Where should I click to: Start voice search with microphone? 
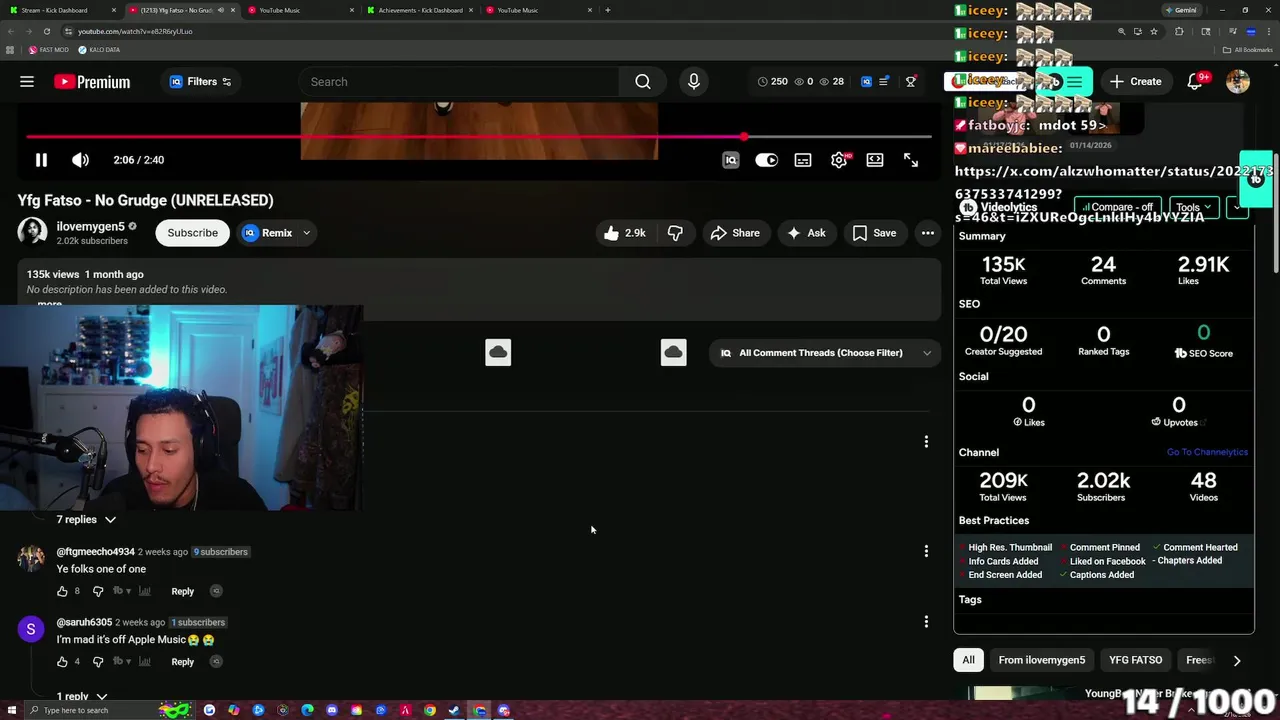pyautogui.click(x=694, y=82)
